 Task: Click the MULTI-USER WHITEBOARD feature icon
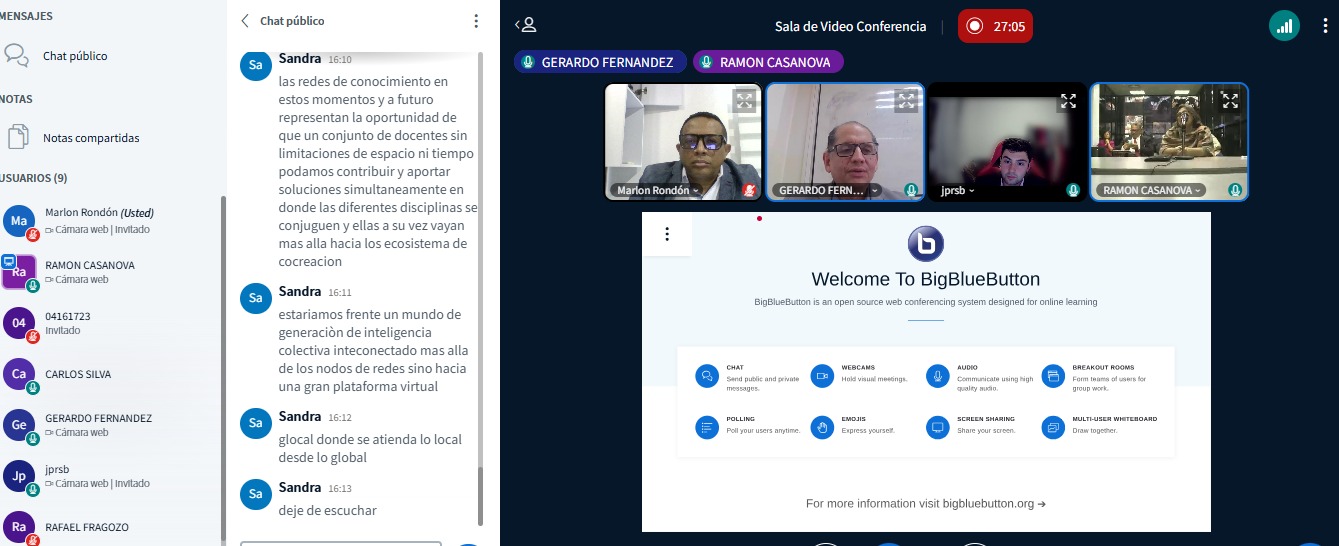pyautogui.click(x=1053, y=427)
